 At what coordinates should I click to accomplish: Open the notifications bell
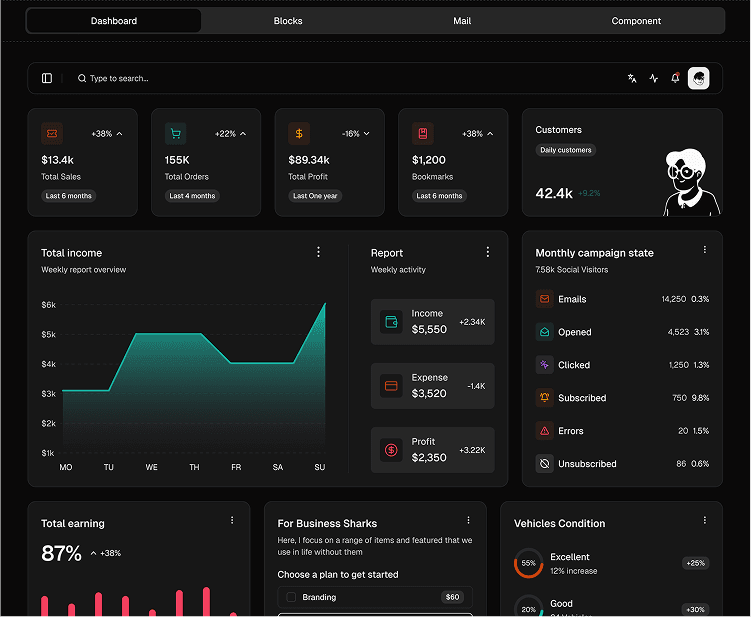pyautogui.click(x=675, y=78)
